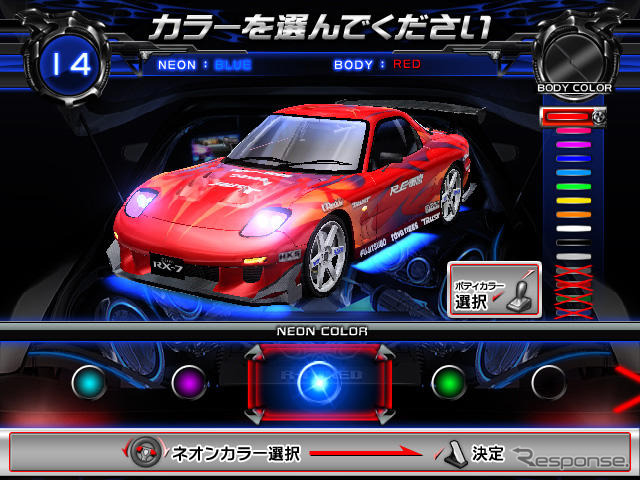640x480 pixels.
Task: Click the NEON COLOR section header
Action: pyautogui.click(x=322, y=331)
